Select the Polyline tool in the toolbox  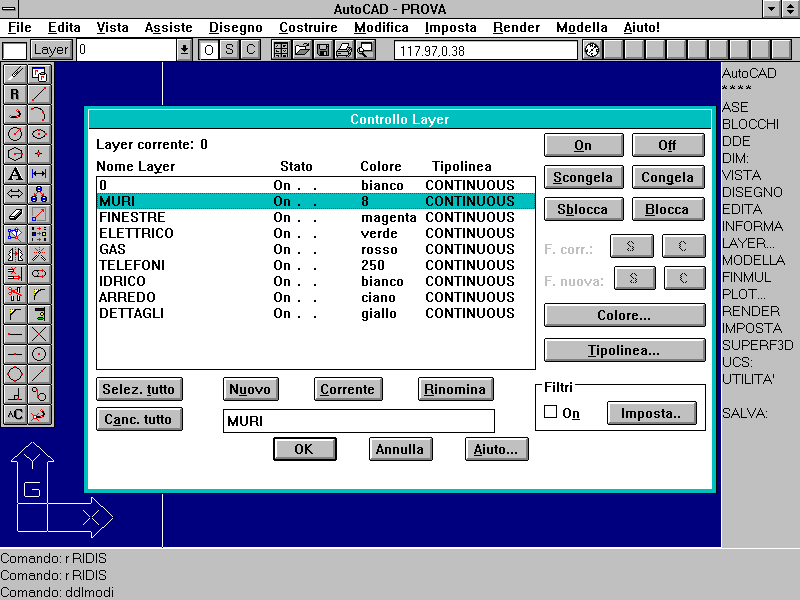click(x=15, y=114)
